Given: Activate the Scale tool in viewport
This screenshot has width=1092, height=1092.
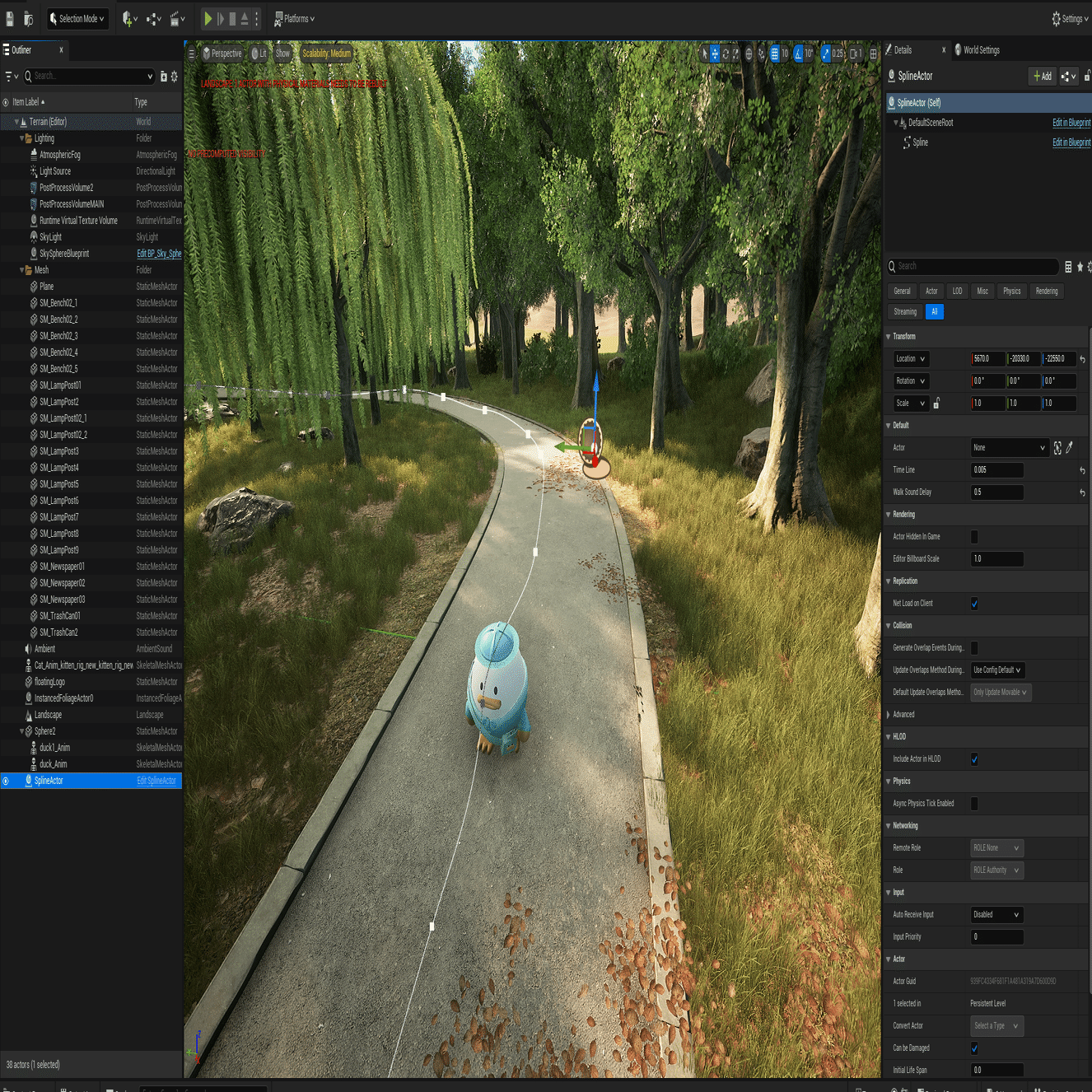Looking at the screenshot, I should click(735, 54).
